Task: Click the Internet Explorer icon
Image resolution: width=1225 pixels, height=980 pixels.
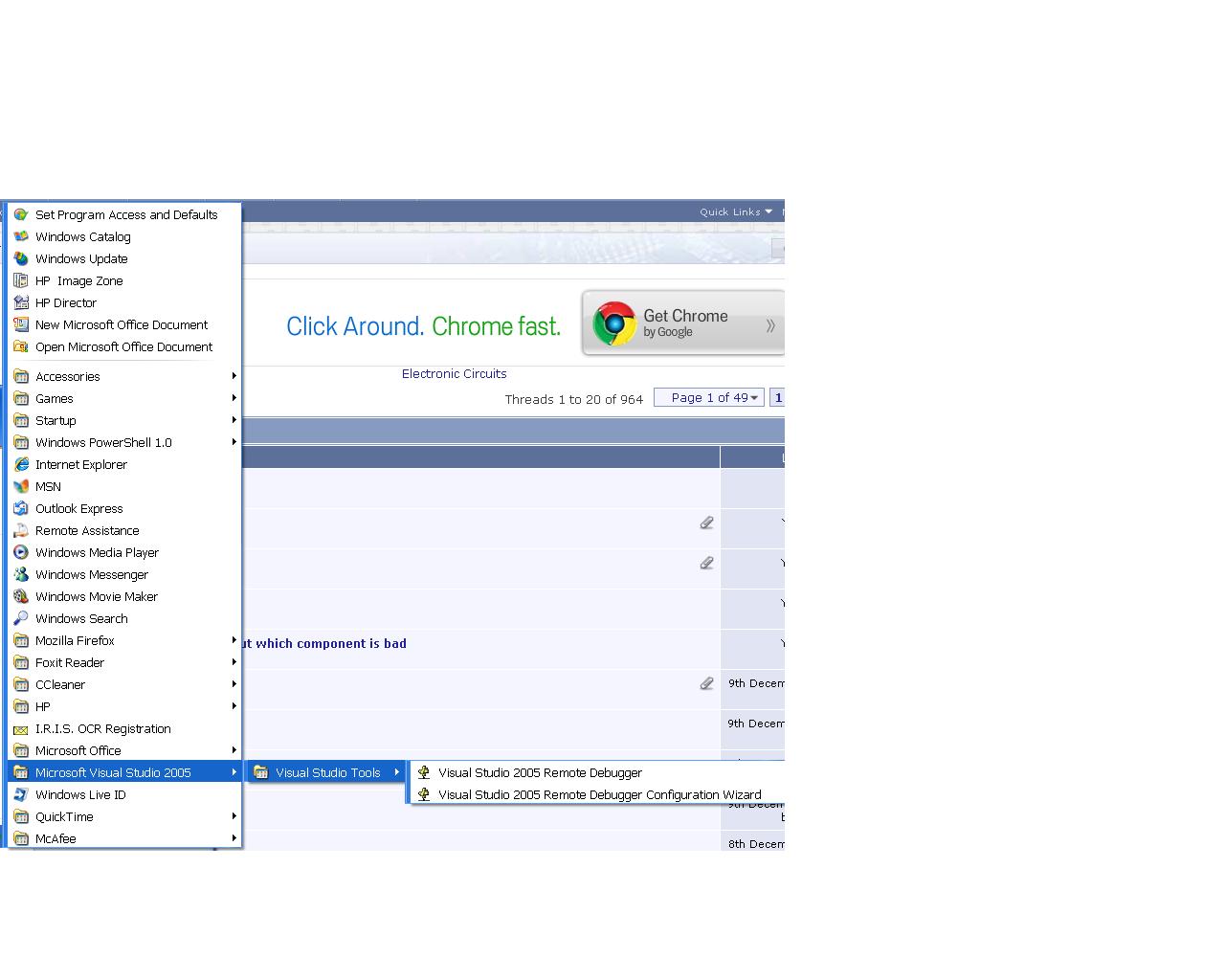Action: tap(21, 464)
